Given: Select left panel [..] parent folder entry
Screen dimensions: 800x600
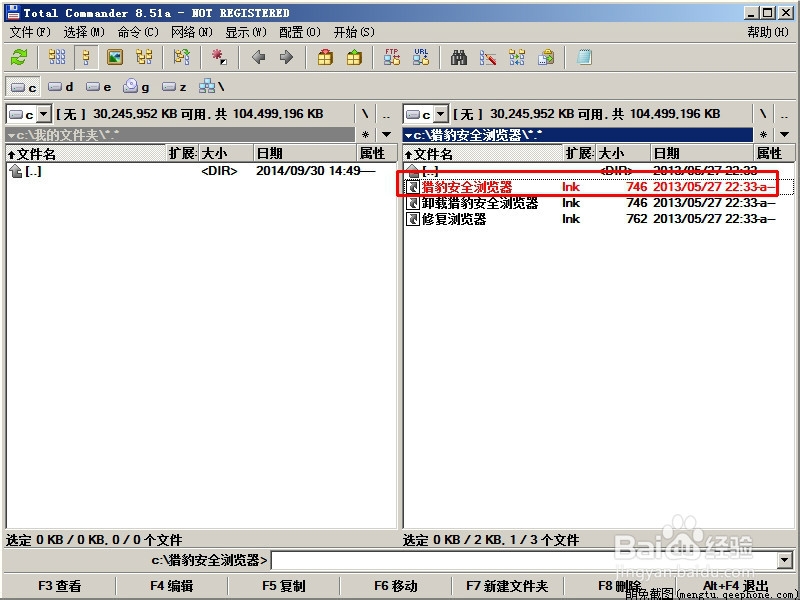Looking at the screenshot, I should click(x=202, y=171).
